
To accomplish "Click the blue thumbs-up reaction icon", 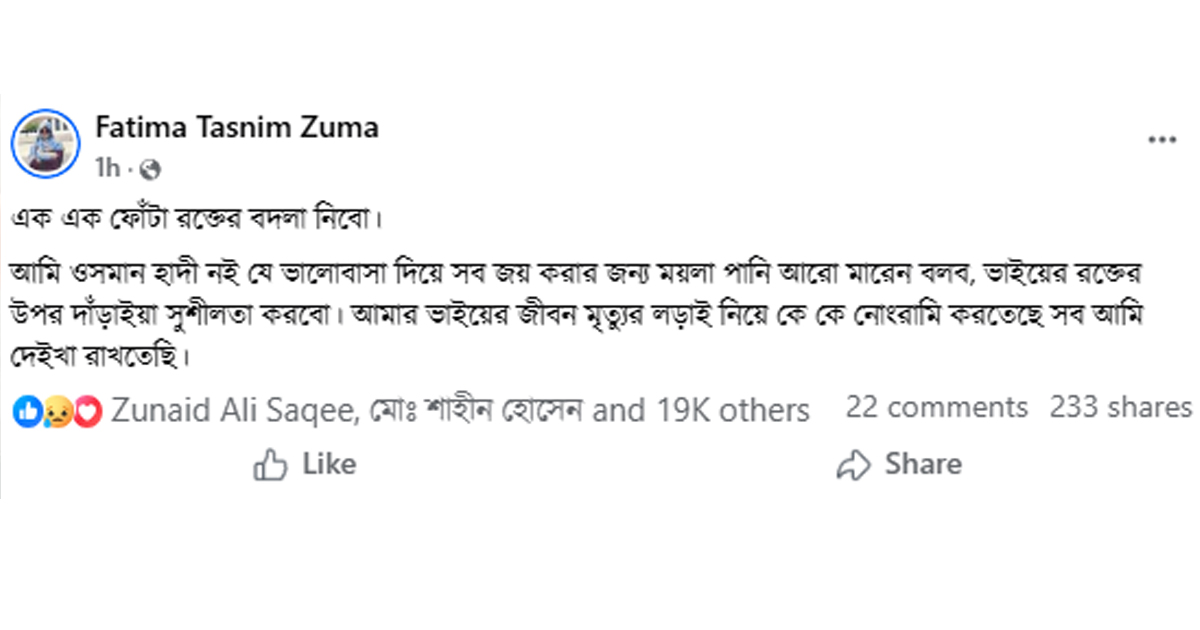I will 27,410.
